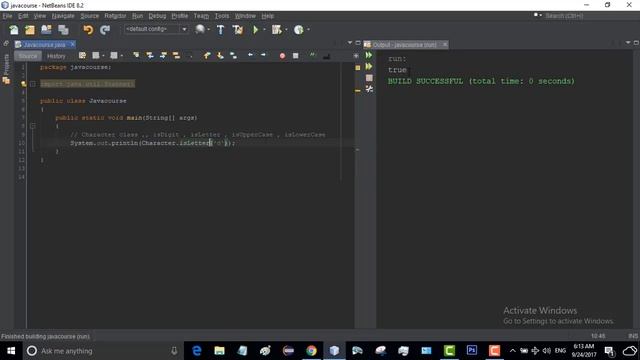Open the Team menu
The width and height of the screenshot is (640, 360).
(201, 16)
